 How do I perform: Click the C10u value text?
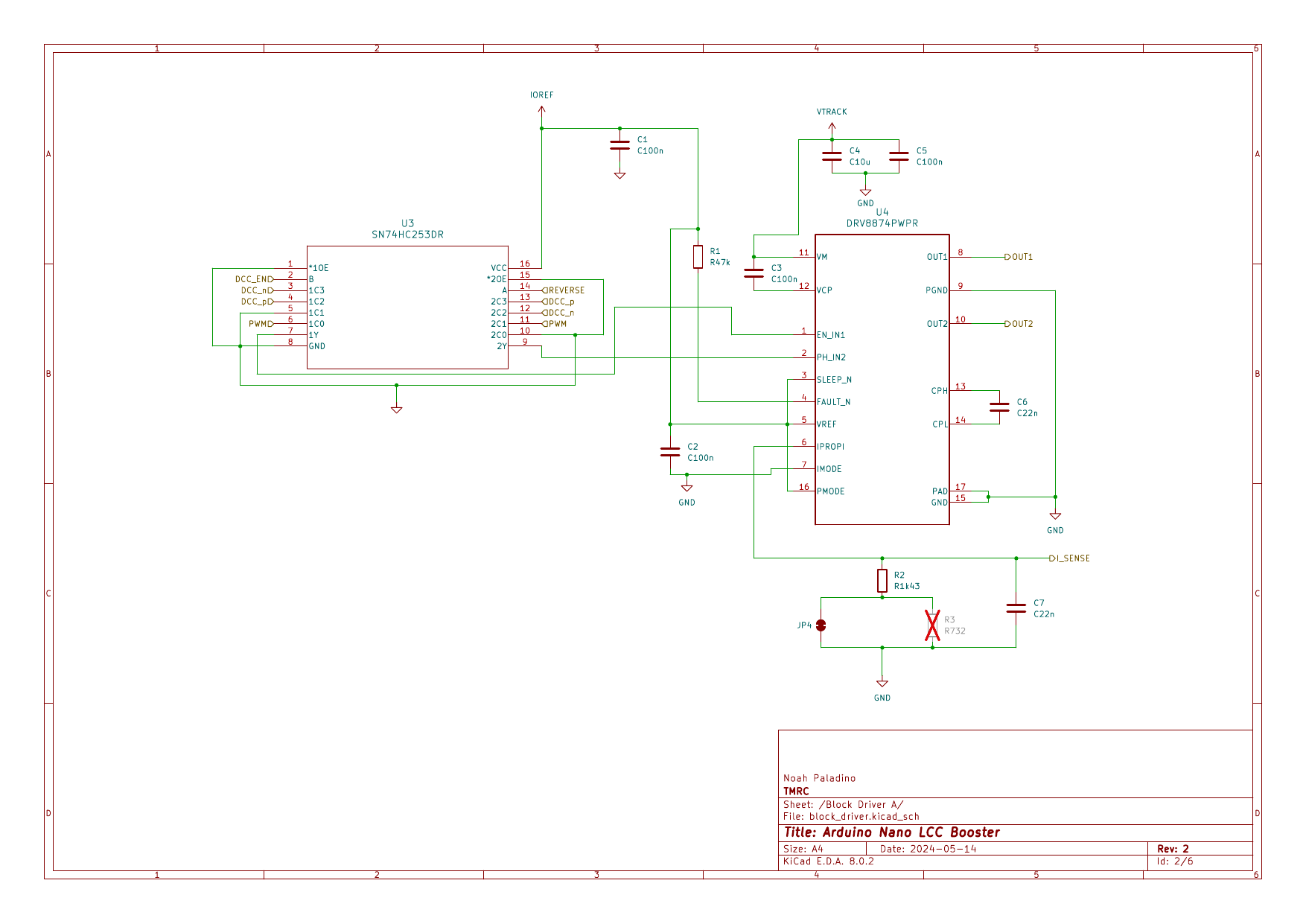(860, 162)
